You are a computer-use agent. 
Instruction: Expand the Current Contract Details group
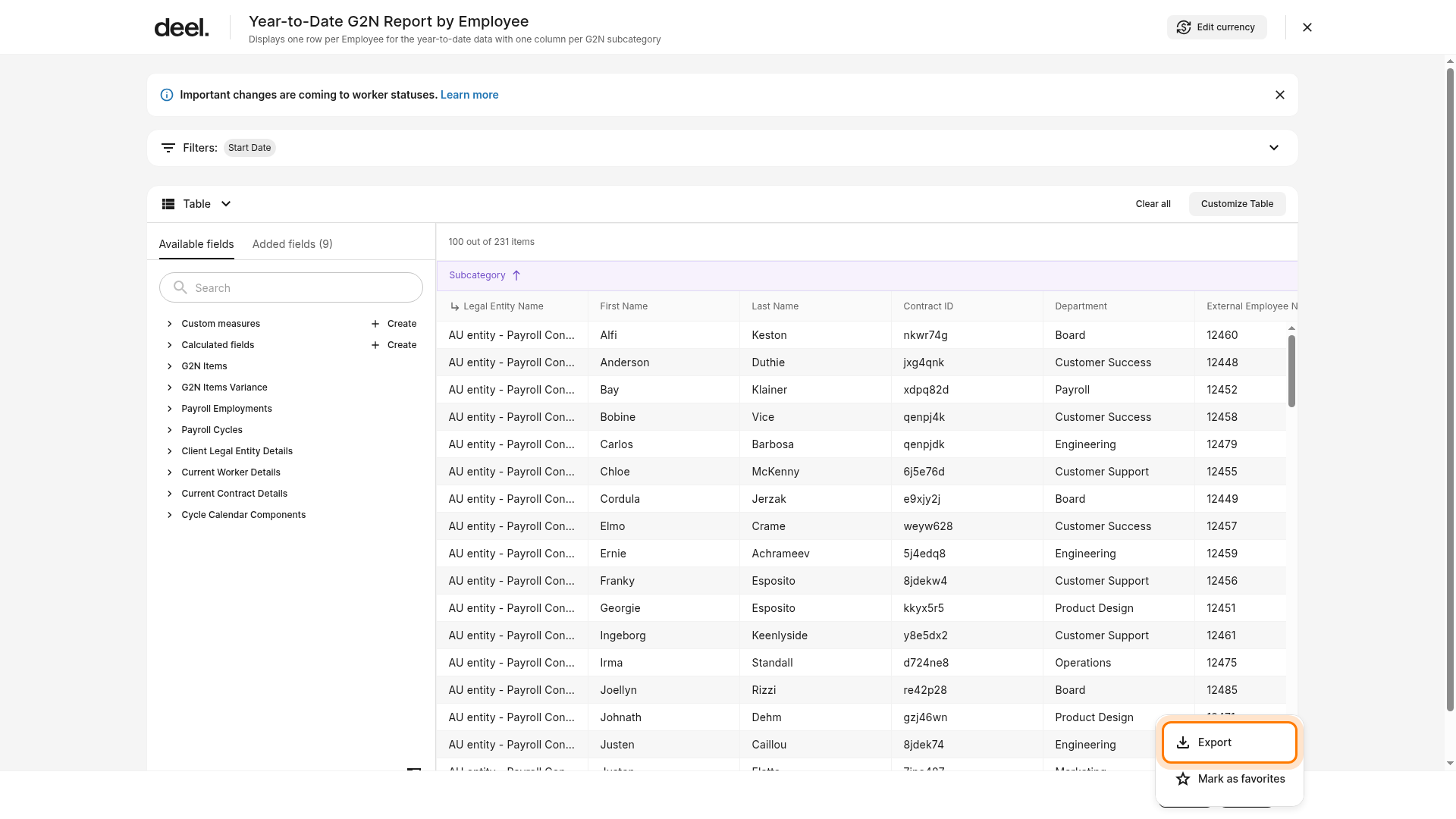point(170,494)
